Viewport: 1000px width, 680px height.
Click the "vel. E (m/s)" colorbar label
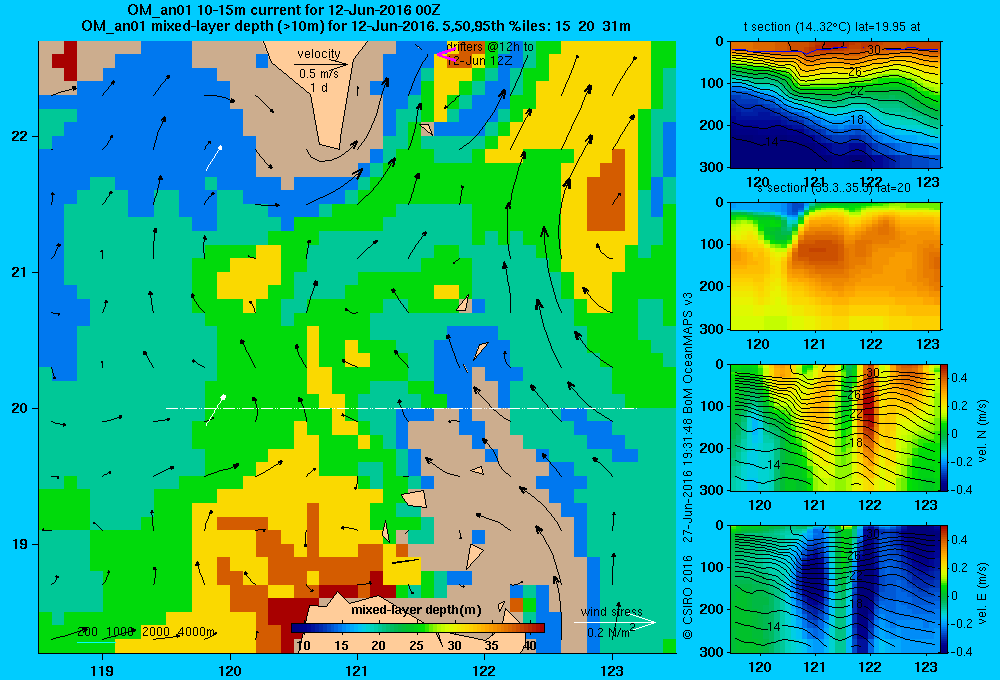982,593
